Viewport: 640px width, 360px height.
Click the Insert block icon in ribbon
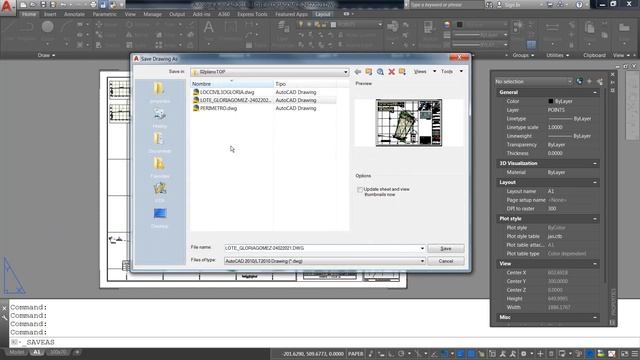click(392, 27)
